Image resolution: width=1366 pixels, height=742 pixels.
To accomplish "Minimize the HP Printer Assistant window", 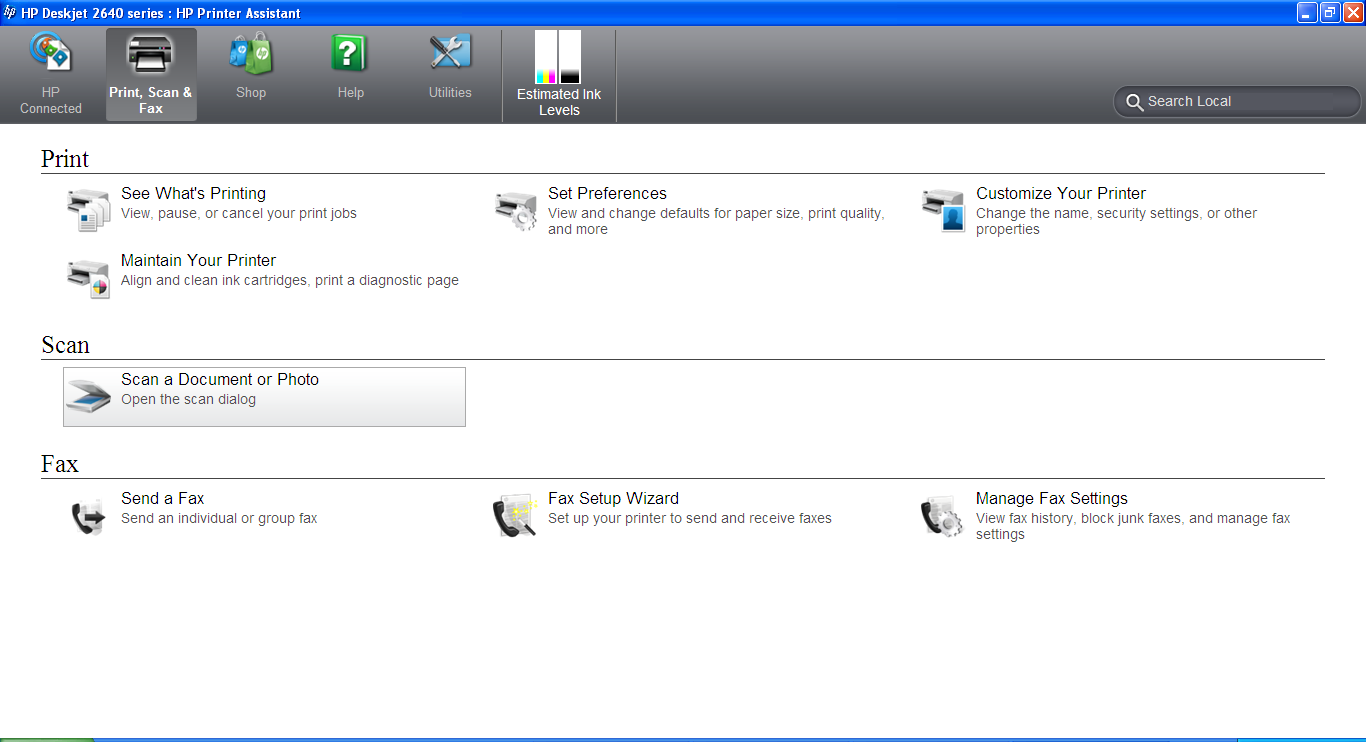I will coord(1307,13).
